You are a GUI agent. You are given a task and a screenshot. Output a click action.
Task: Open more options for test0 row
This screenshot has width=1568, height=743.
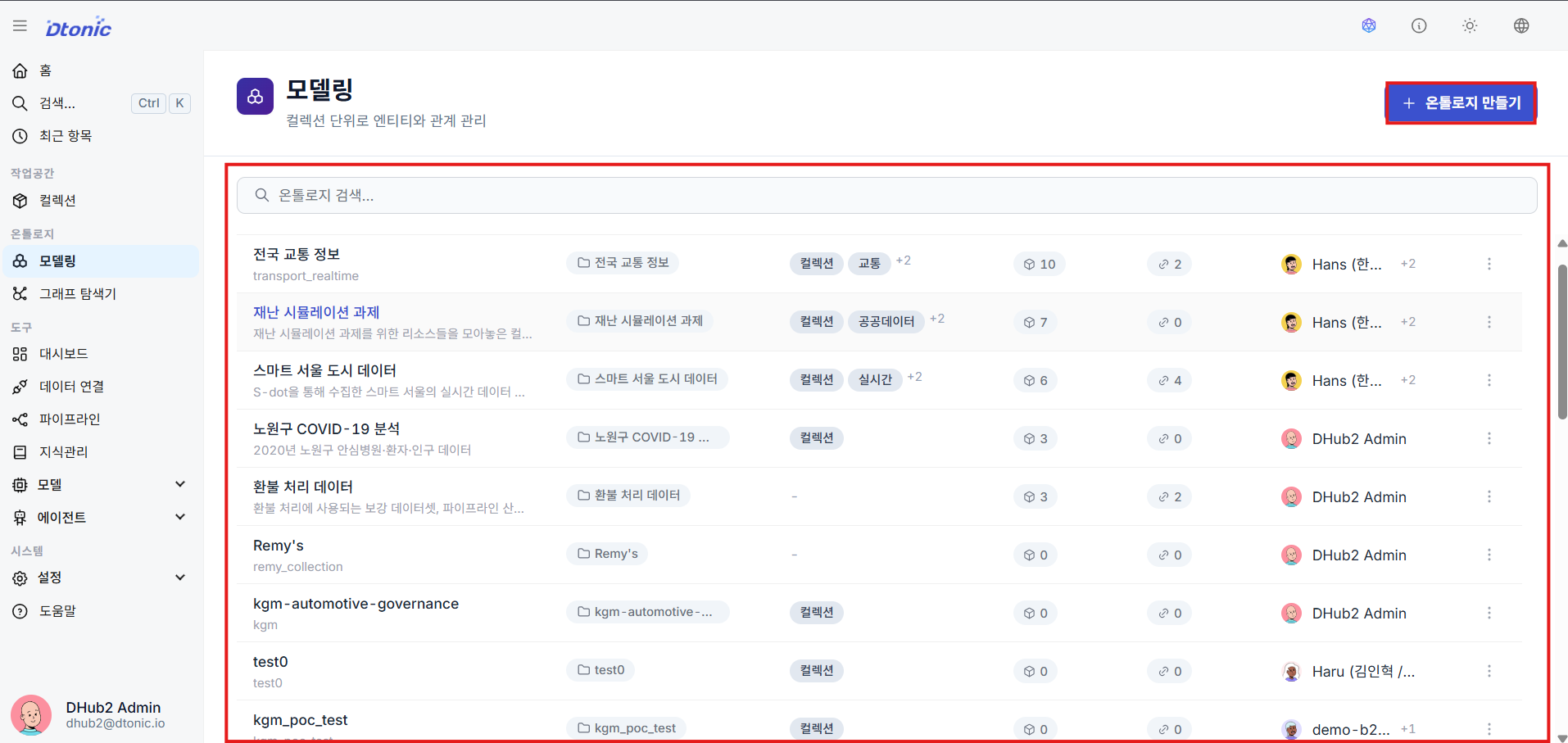point(1489,671)
